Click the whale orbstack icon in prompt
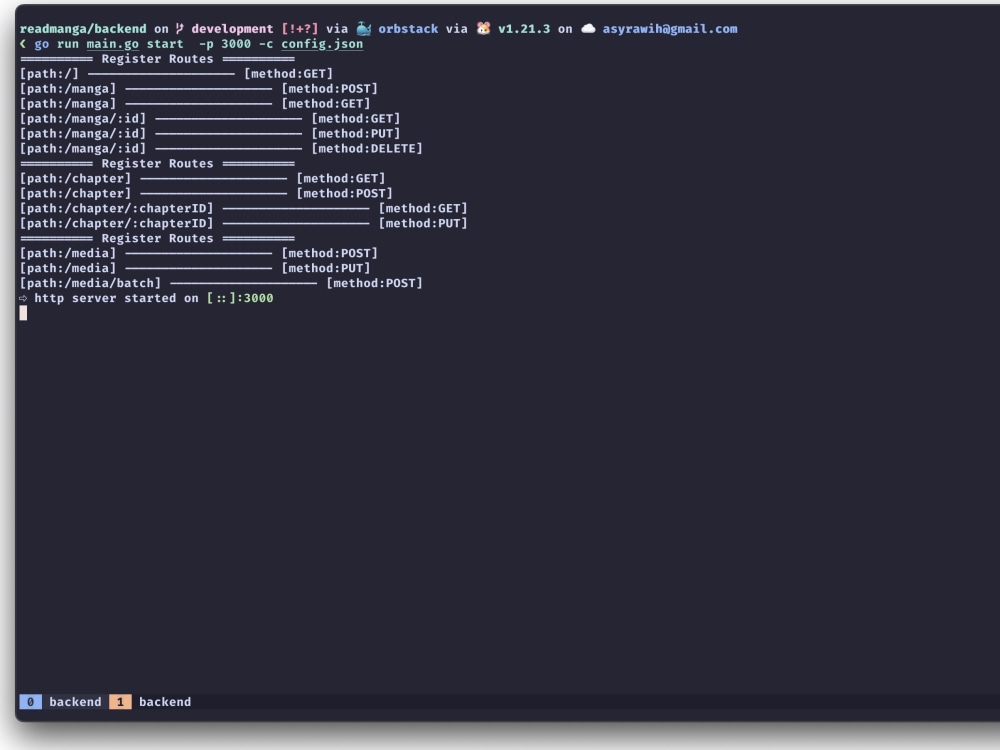The height and width of the screenshot is (750, 1000). click(x=364, y=29)
